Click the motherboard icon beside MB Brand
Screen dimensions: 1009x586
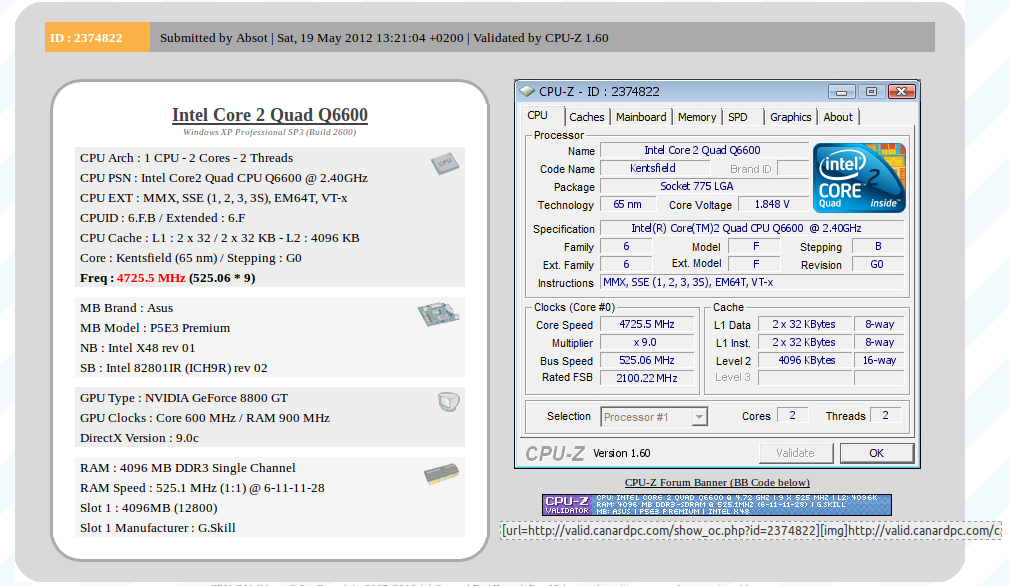[438, 314]
